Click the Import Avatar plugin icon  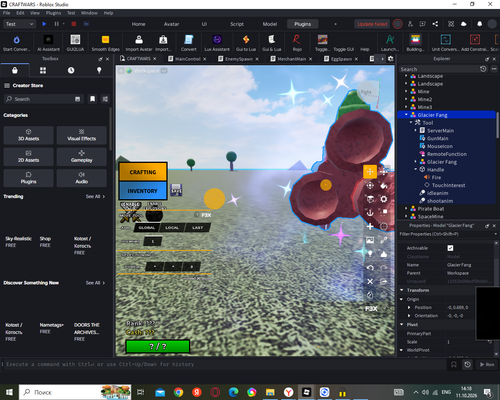139,43
